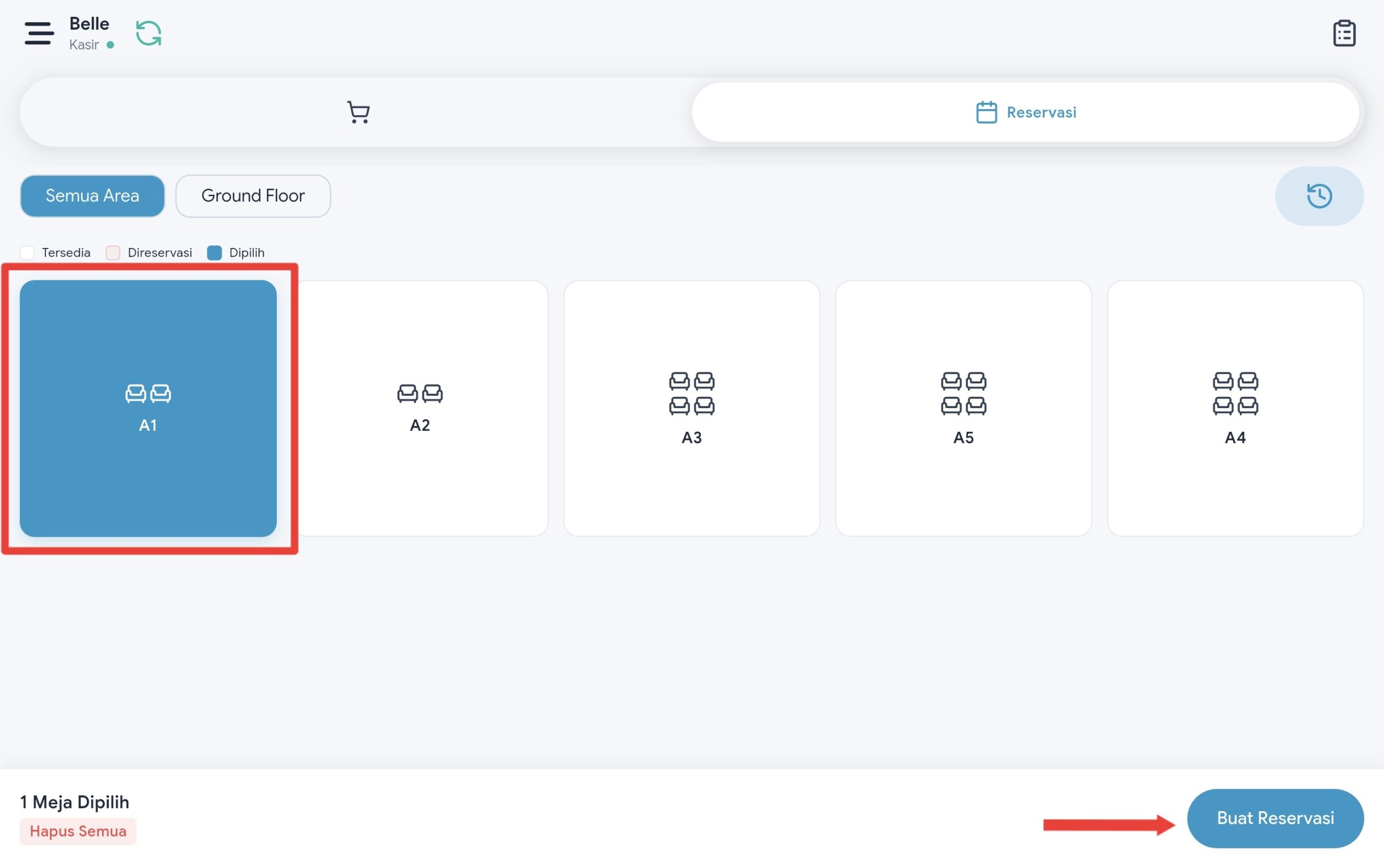This screenshot has height=868, width=1384.
Task: Open the hamburger menu
Action: pos(39,33)
